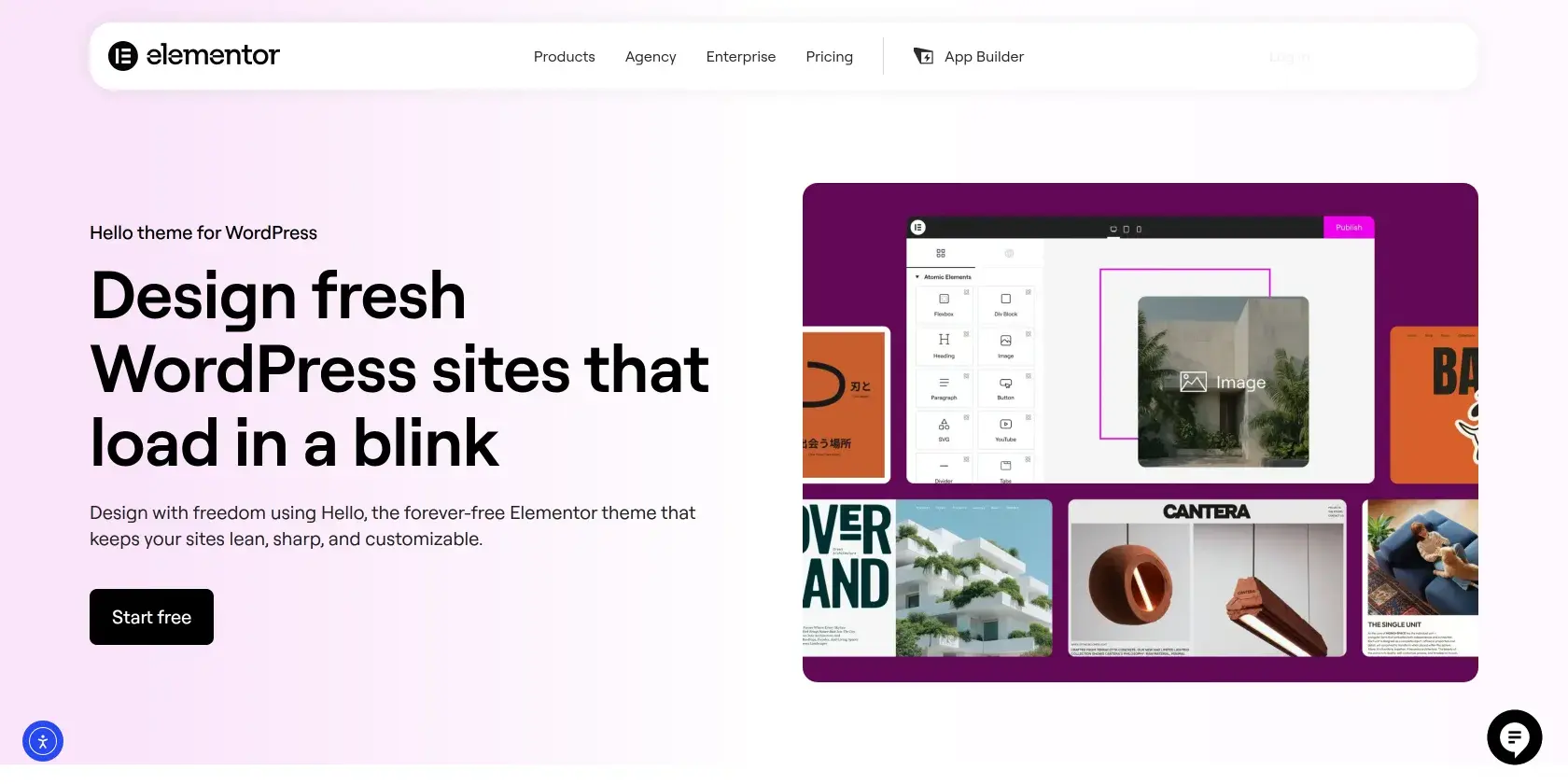
Task: Click the Elementor logo
Action: [x=193, y=56]
